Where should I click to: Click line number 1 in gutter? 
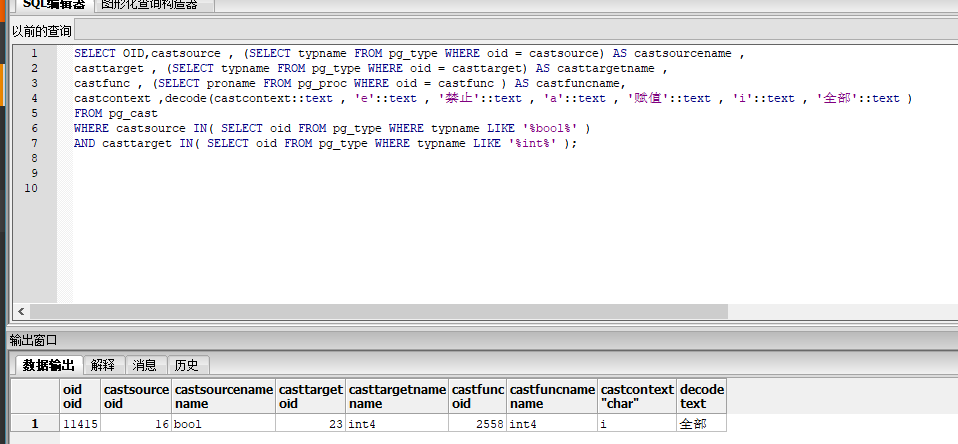point(35,53)
